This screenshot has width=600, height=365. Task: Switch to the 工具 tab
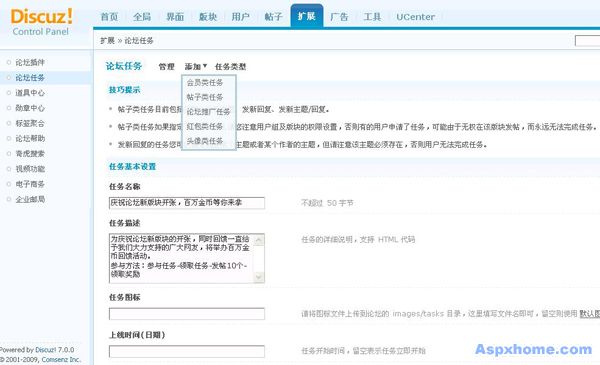pyautogui.click(x=372, y=17)
